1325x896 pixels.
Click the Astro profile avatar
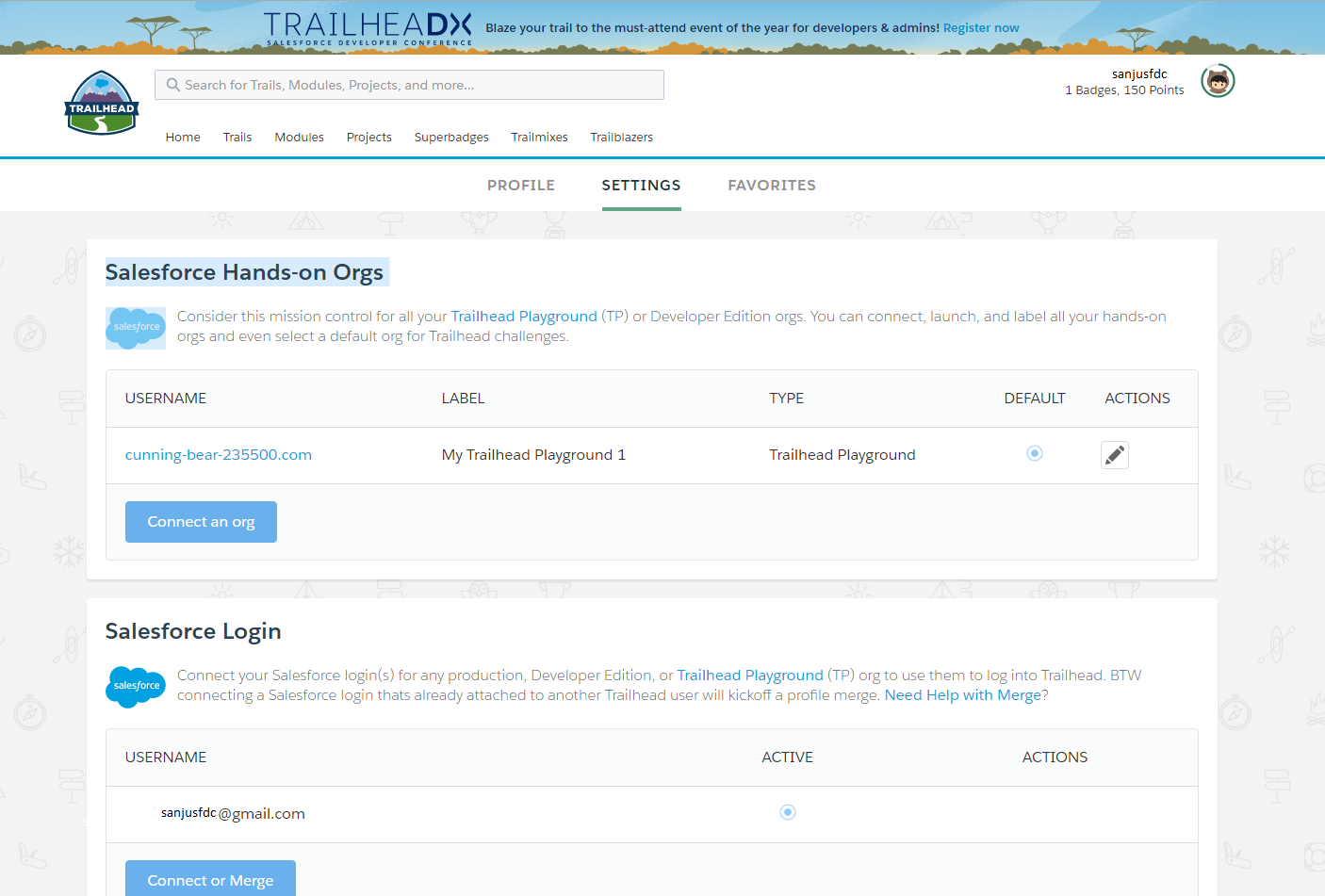tap(1217, 80)
